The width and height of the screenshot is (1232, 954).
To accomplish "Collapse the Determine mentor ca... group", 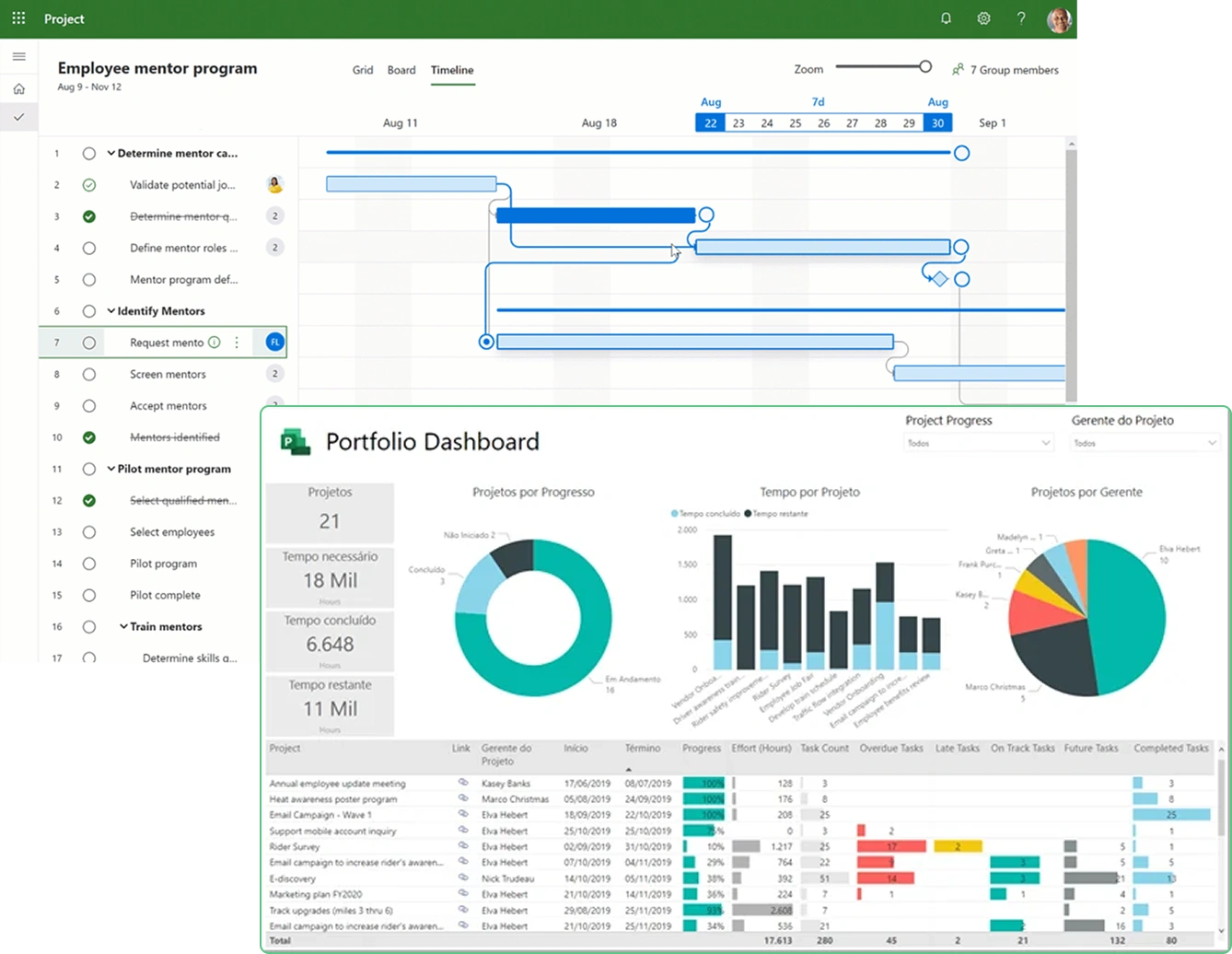I will [x=110, y=154].
